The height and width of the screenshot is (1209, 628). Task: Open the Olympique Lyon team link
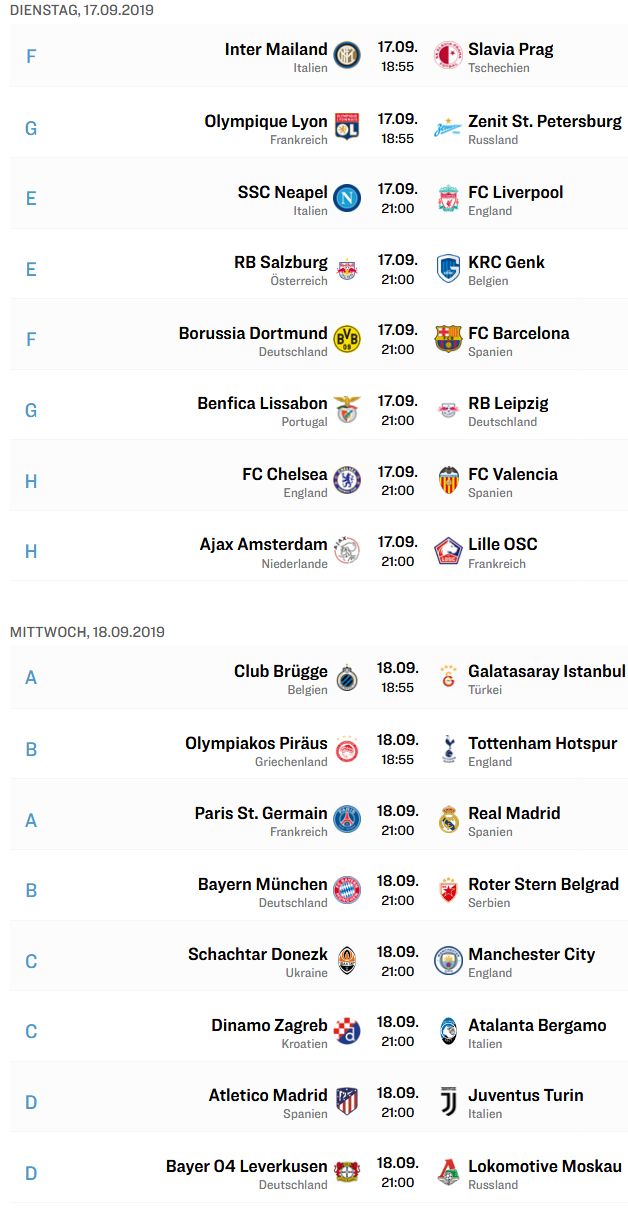266,121
